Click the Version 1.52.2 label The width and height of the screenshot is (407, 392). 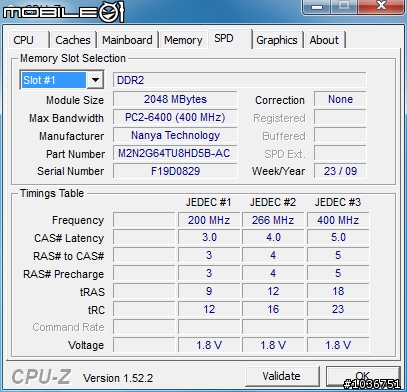tap(118, 378)
